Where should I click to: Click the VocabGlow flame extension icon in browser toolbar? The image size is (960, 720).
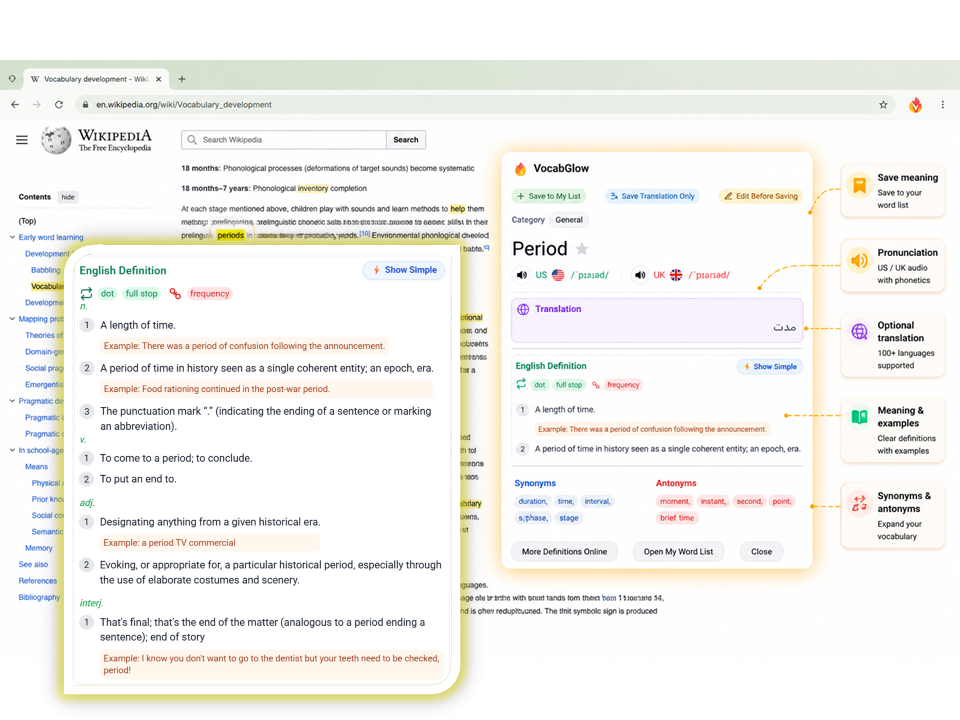pos(915,105)
